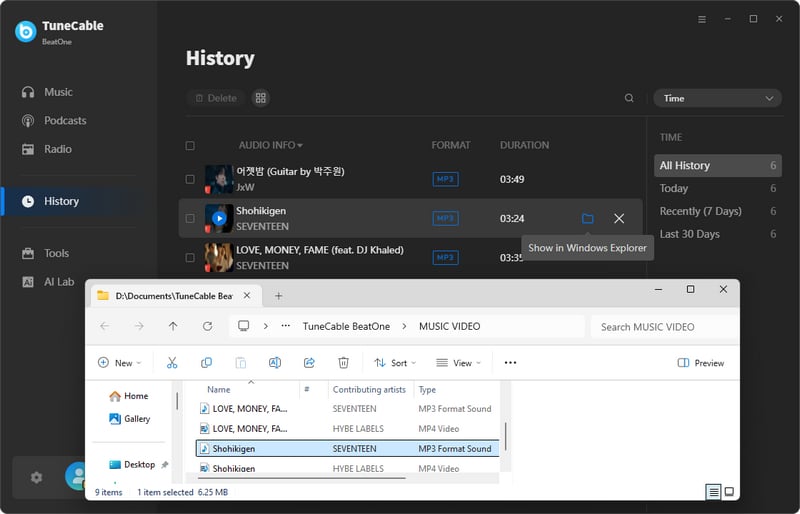Open the TuneCable settings gear
Image resolution: width=800 pixels, height=514 pixels.
tap(37, 478)
